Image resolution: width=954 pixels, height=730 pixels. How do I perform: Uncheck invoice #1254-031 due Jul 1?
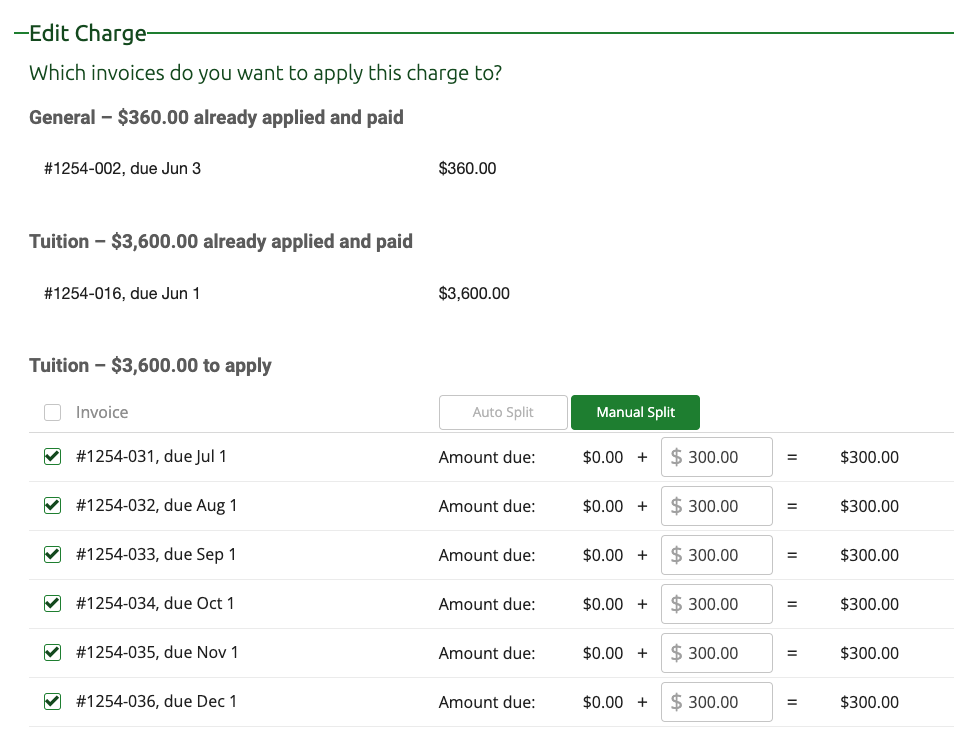click(x=52, y=456)
